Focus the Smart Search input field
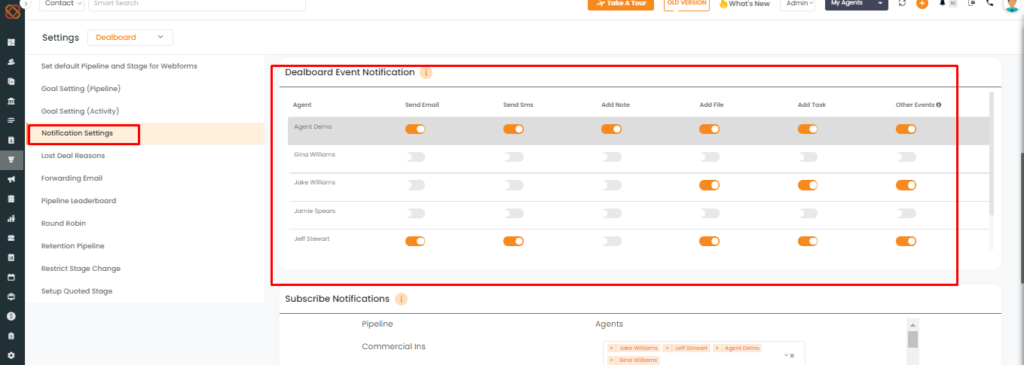The image size is (1024, 365). [x=197, y=4]
